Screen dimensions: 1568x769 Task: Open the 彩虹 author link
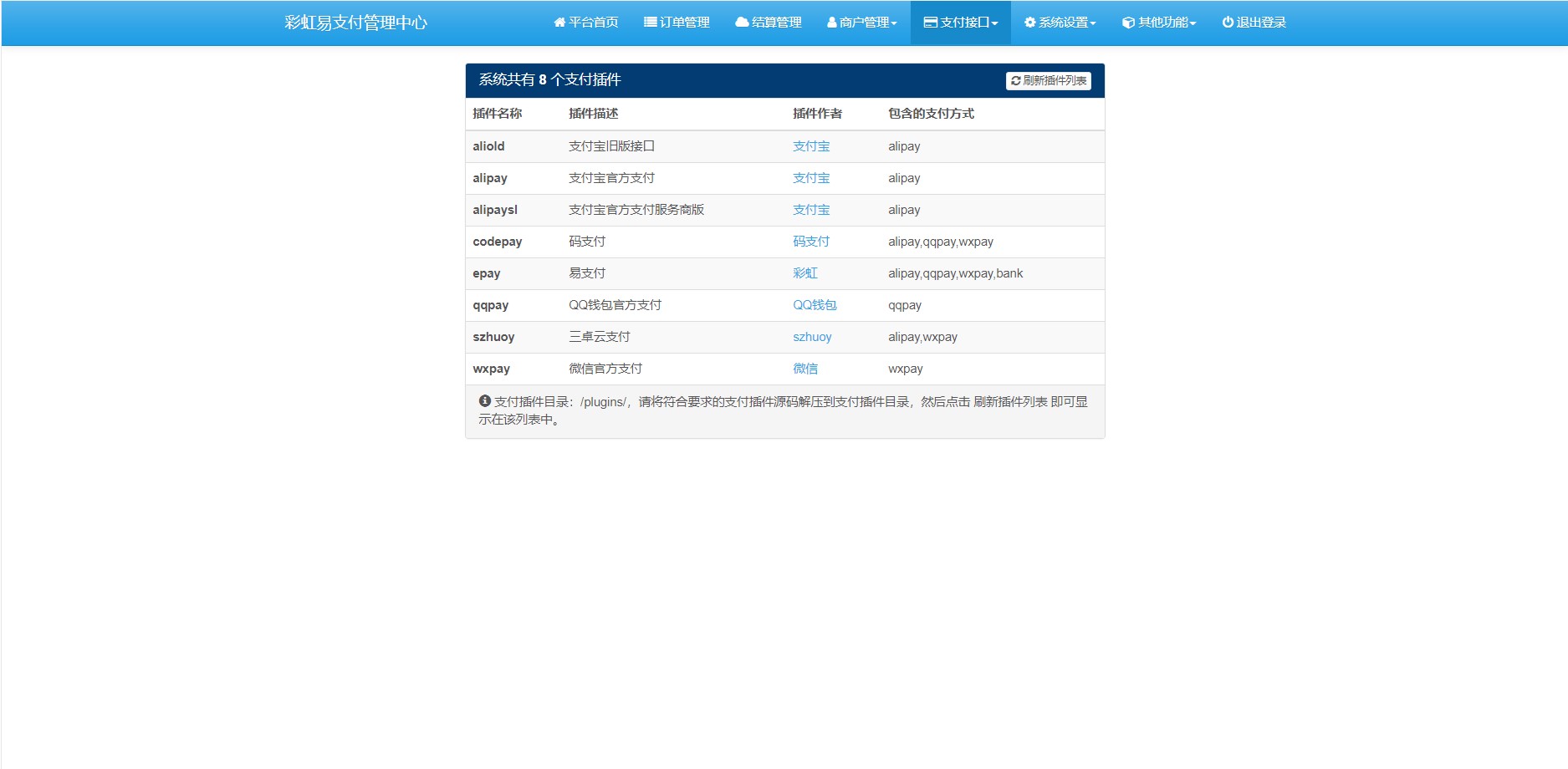[x=805, y=273]
